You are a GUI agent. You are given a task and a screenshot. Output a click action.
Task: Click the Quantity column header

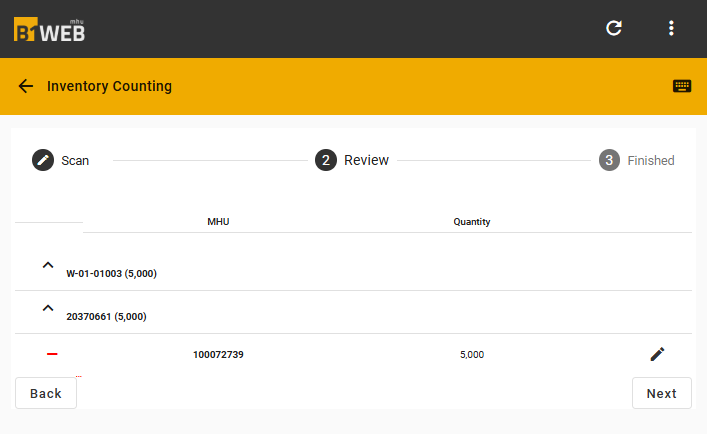(x=472, y=222)
